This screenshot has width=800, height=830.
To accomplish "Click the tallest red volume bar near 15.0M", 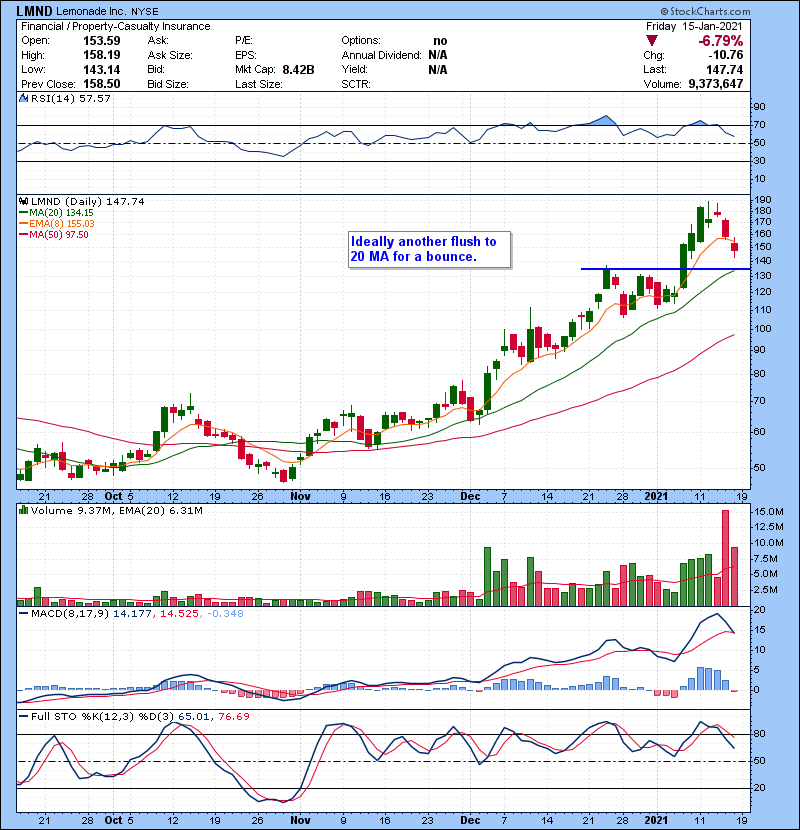I will [725, 558].
